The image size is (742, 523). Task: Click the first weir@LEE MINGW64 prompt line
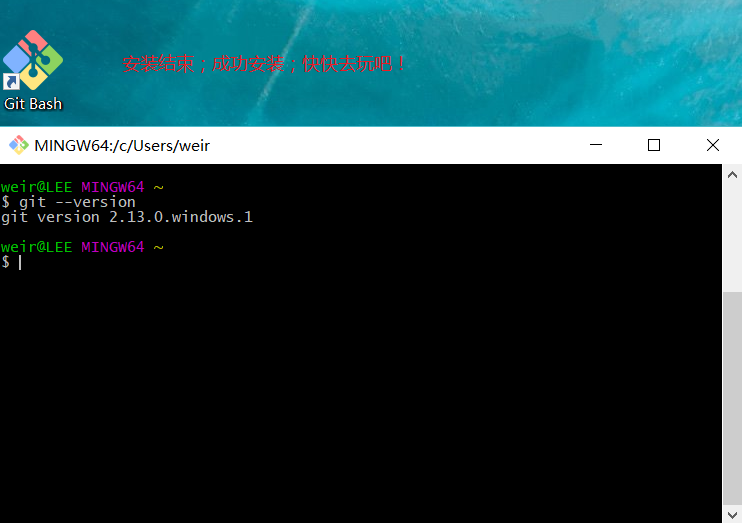click(x=82, y=187)
